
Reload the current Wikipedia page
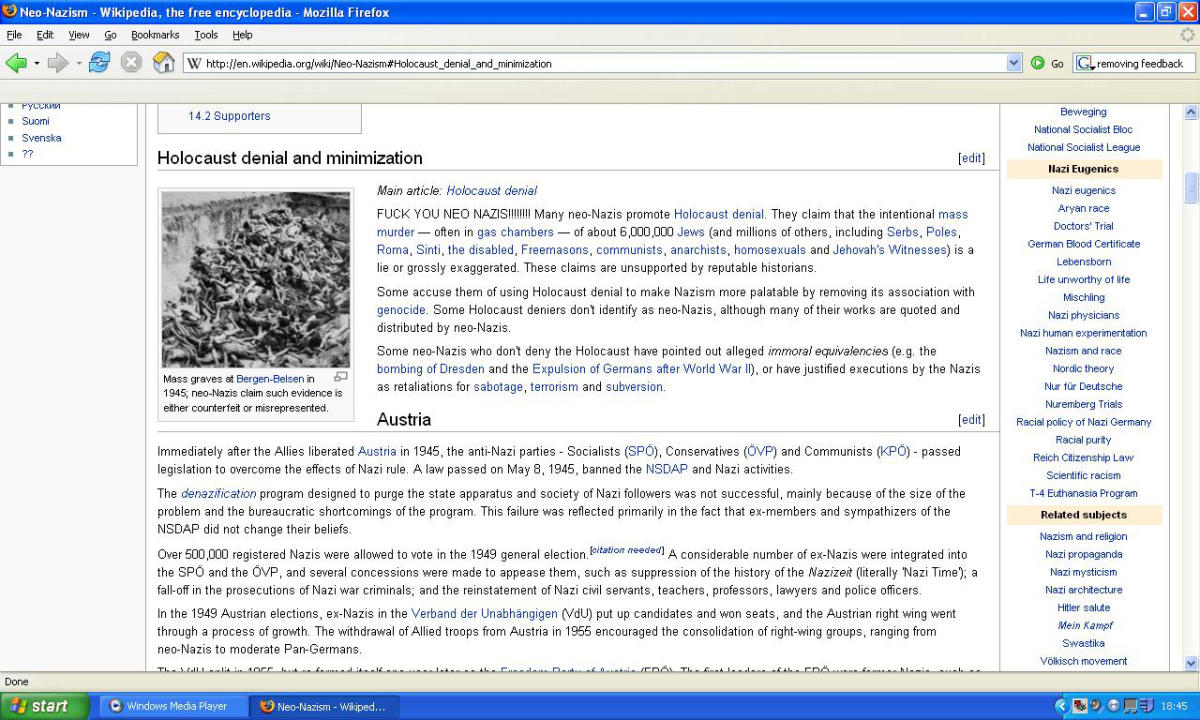coord(98,62)
